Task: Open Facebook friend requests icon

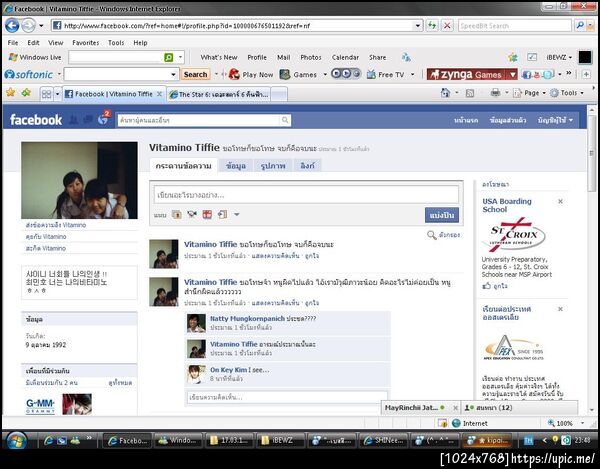Action: click(x=73, y=120)
